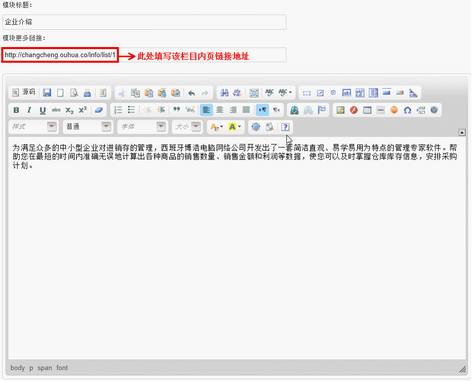Click the Blockquote icon
The height and width of the screenshot is (381, 472).
click(x=177, y=110)
